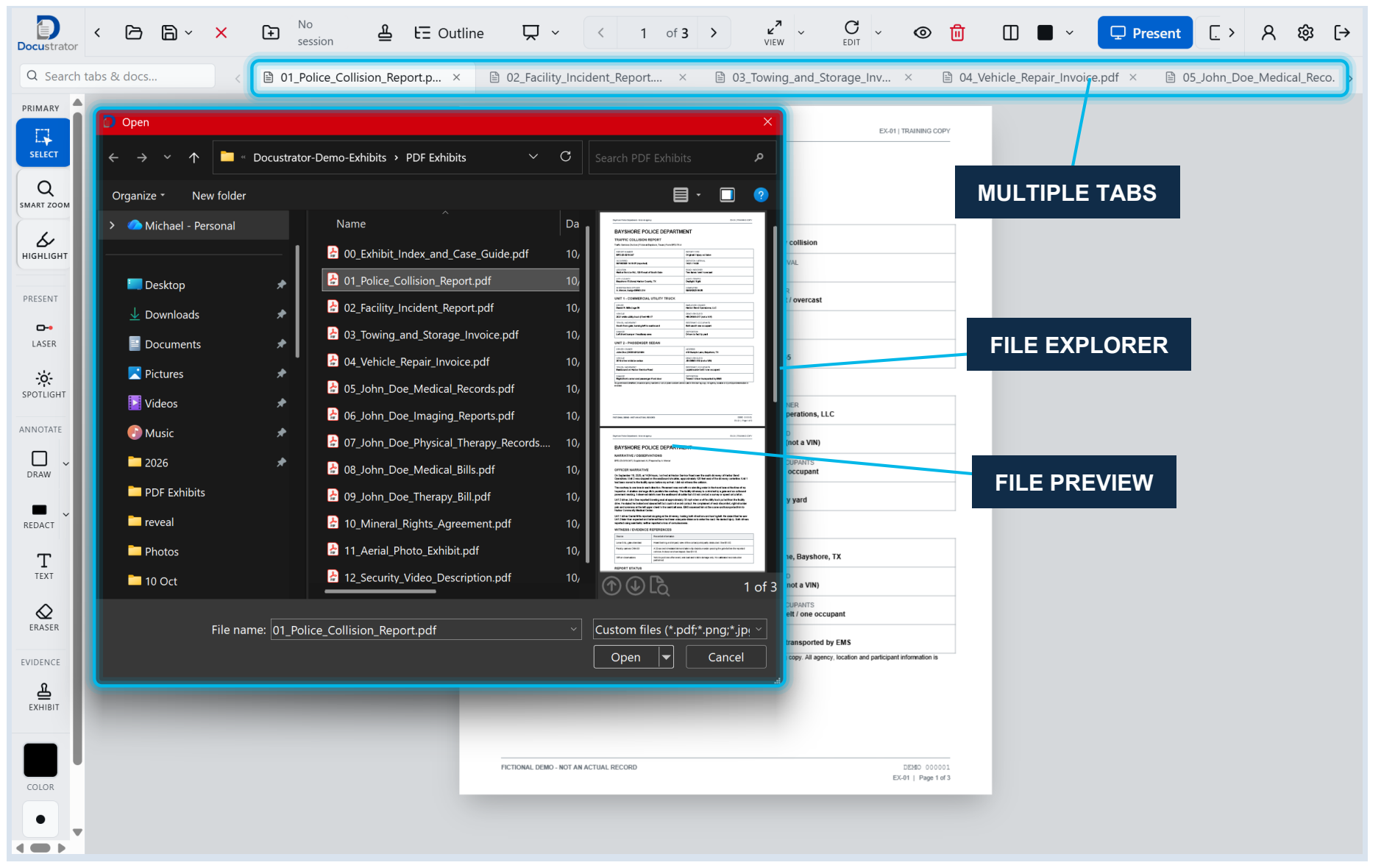Viewport: 1395px width, 868px height.
Task: Click the red trash delete icon
Action: tap(956, 32)
